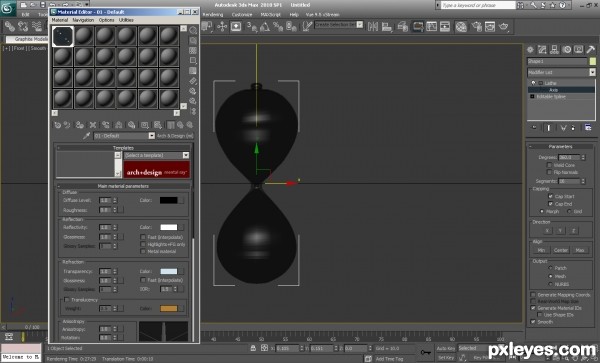Click the teapot Render icon in toolbar
Screen dimensions: 600x363
(x=504, y=26)
